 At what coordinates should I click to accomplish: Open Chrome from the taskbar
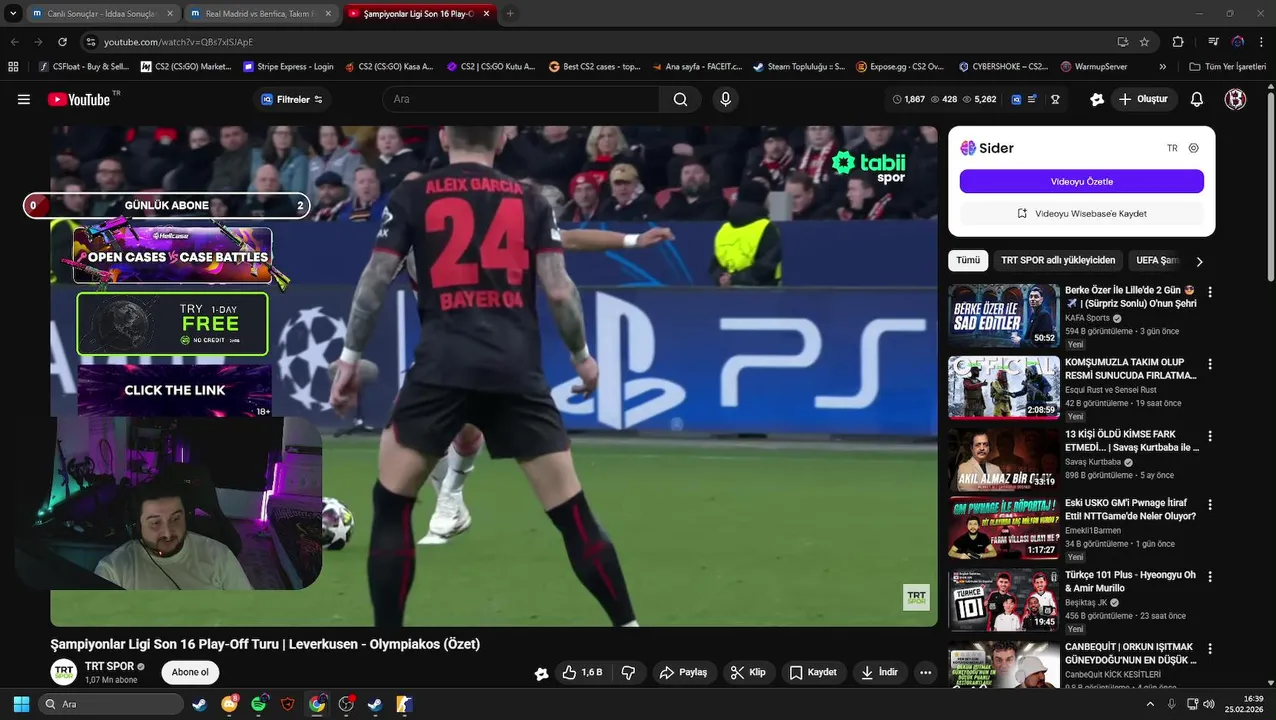[x=317, y=704]
